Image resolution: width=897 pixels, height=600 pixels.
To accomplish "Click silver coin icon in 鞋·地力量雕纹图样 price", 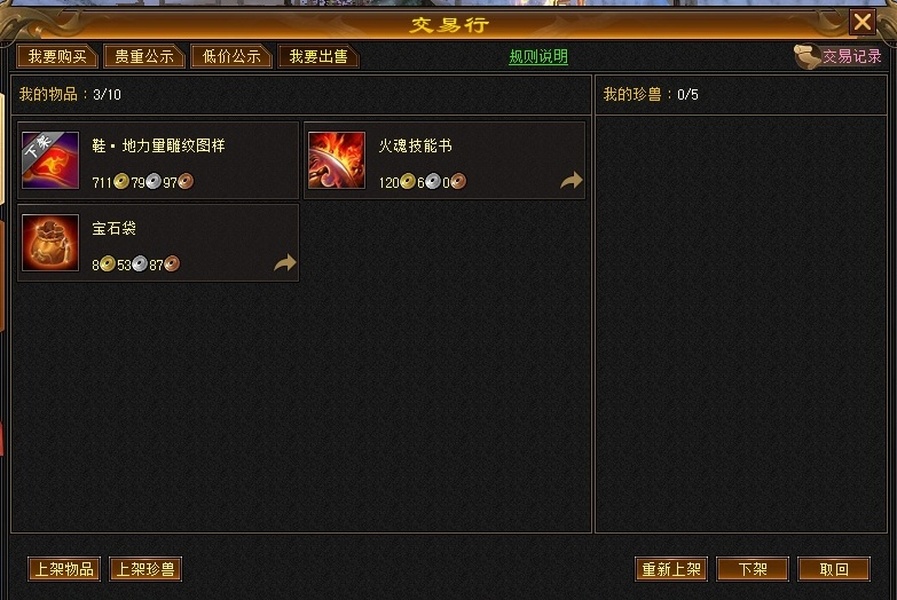I will tap(153, 182).
